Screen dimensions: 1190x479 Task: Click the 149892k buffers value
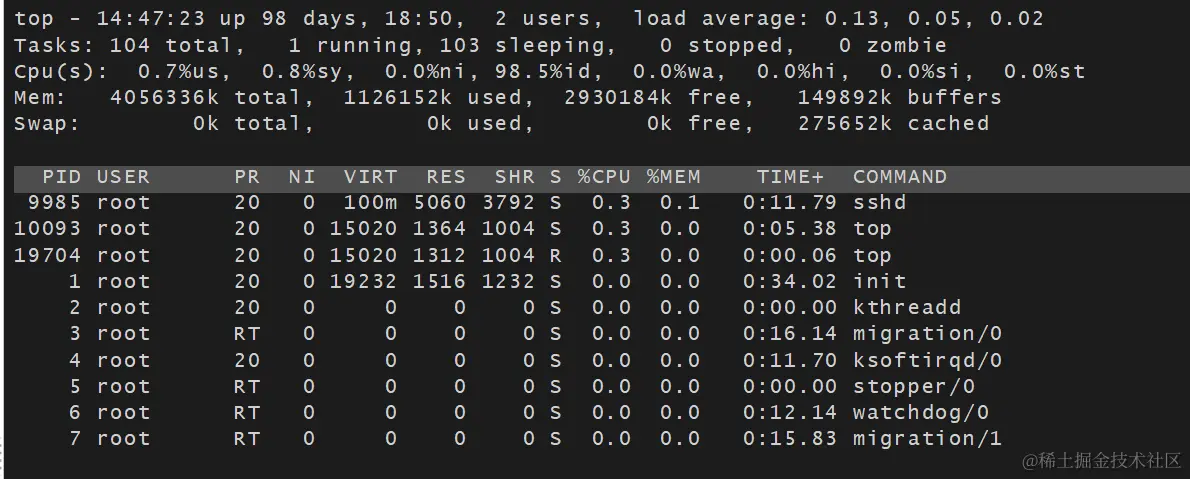tap(845, 98)
